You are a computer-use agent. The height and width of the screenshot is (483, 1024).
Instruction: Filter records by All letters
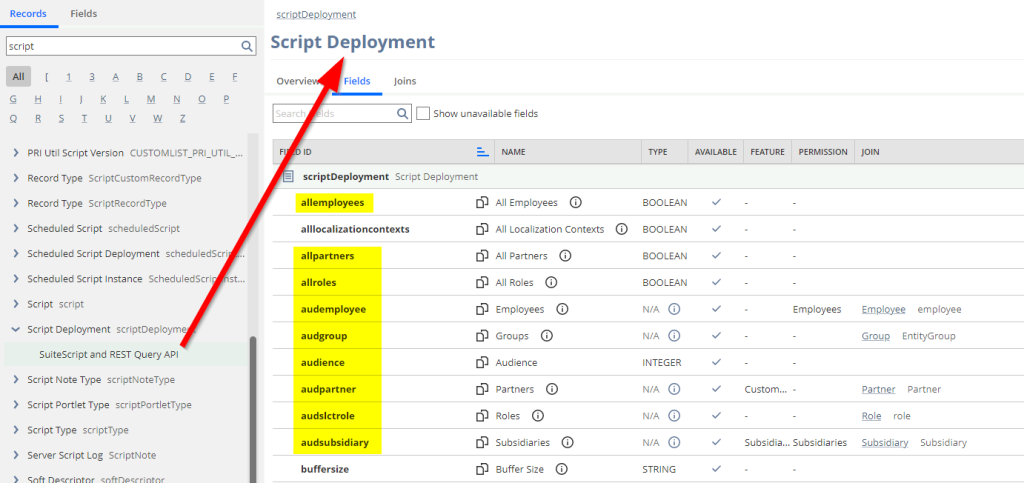point(18,77)
